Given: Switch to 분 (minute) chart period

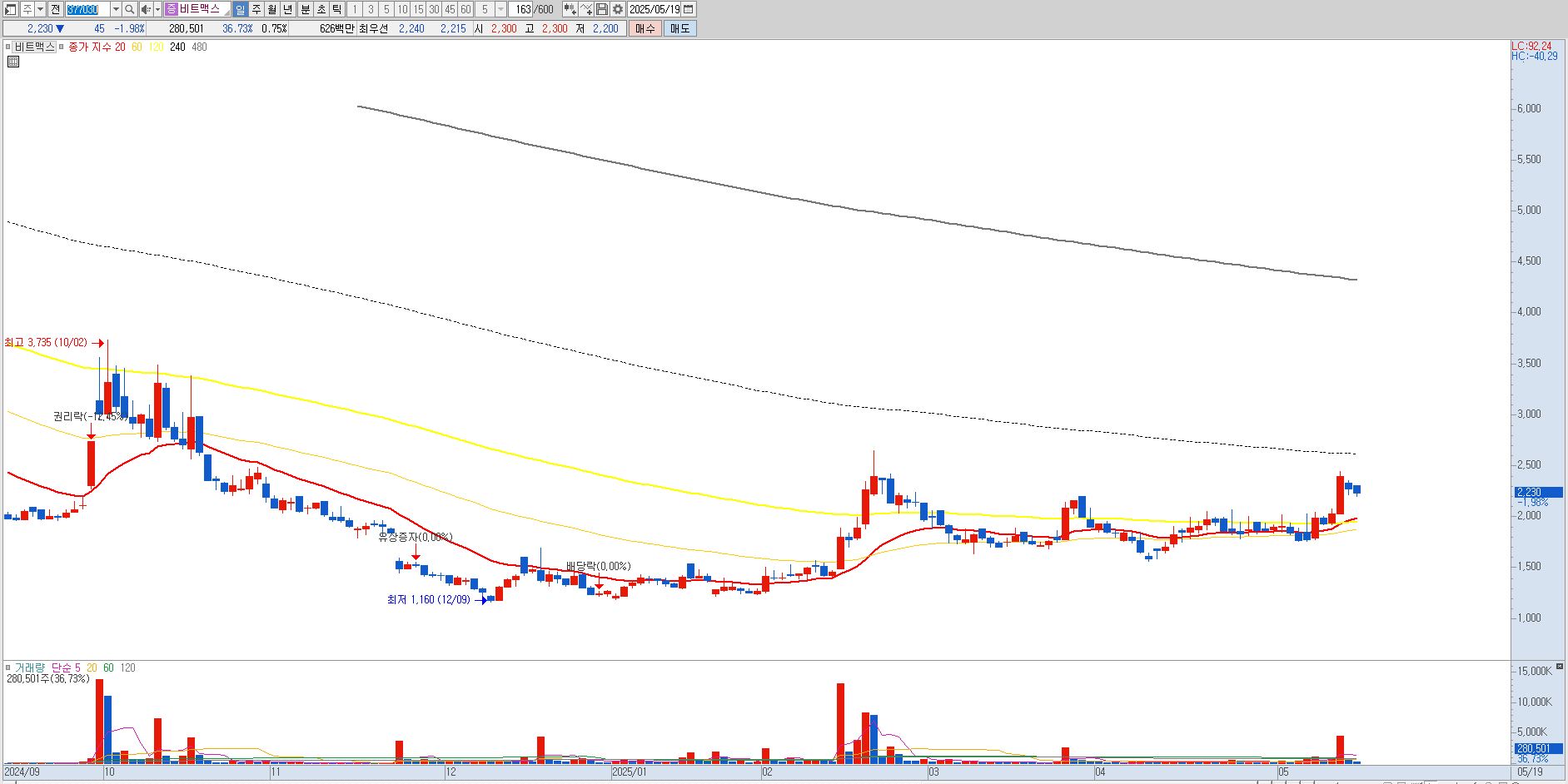Looking at the screenshot, I should pyautogui.click(x=305, y=9).
